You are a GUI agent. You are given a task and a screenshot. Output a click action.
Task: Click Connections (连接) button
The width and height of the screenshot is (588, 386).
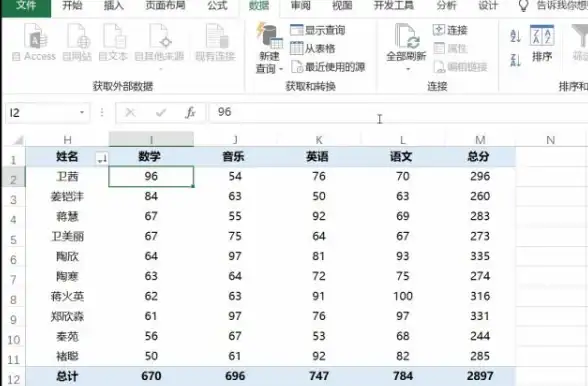(x=450, y=30)
